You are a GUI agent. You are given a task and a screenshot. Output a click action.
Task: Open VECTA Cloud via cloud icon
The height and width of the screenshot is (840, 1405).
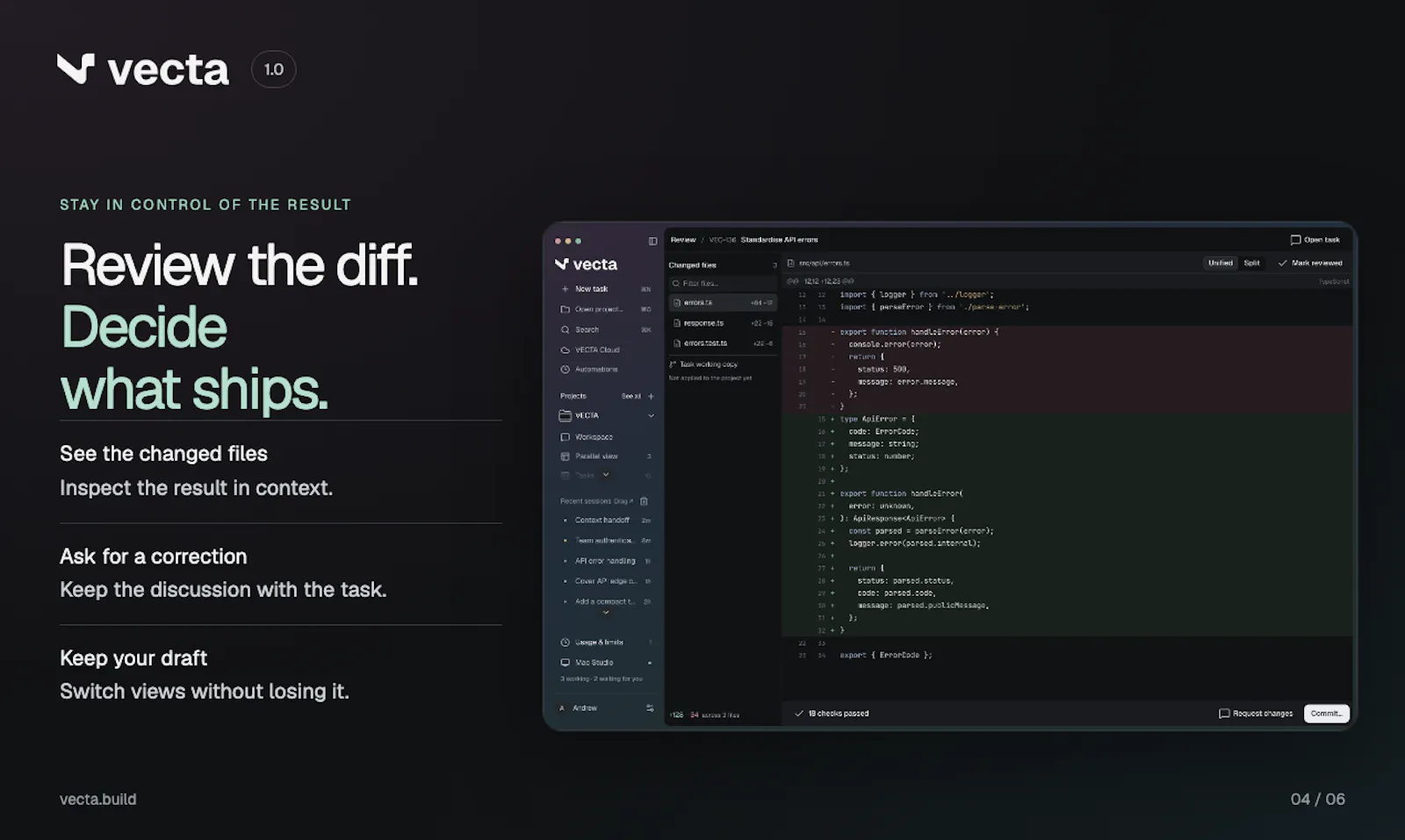click(565, 349)
